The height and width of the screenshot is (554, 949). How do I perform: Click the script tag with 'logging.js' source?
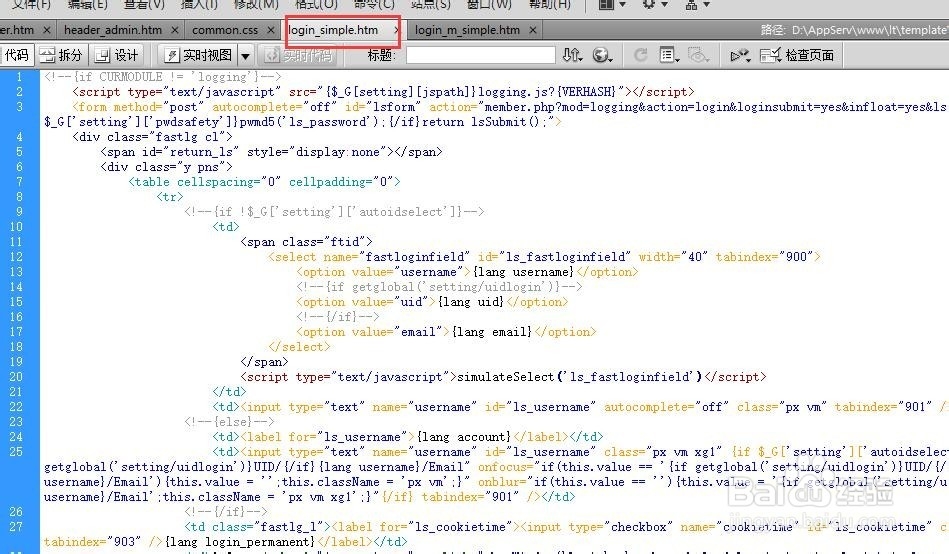point(383,92)
